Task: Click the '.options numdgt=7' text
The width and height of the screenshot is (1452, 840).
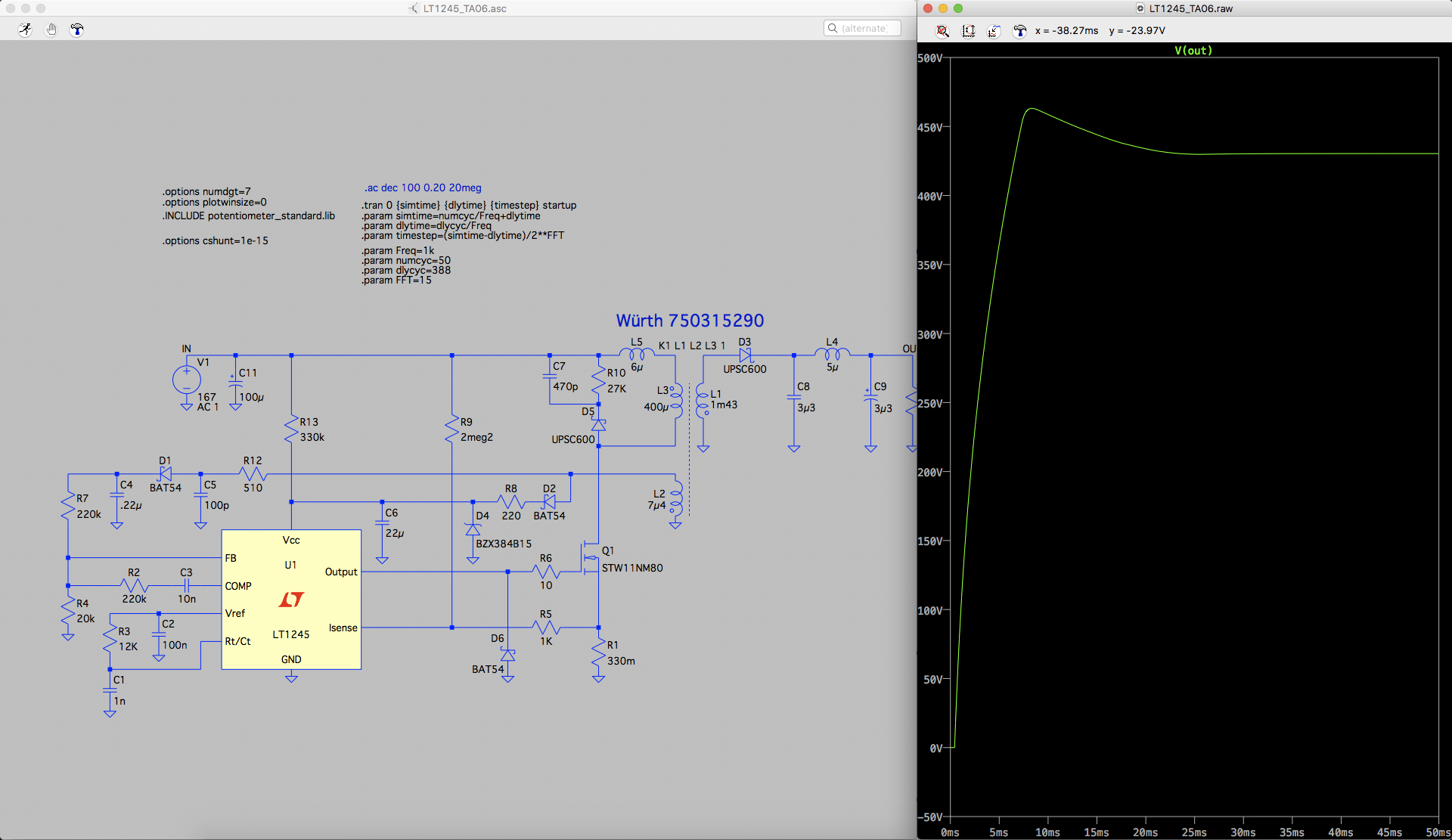Action: pyautogui.click(x=206, y=192)
